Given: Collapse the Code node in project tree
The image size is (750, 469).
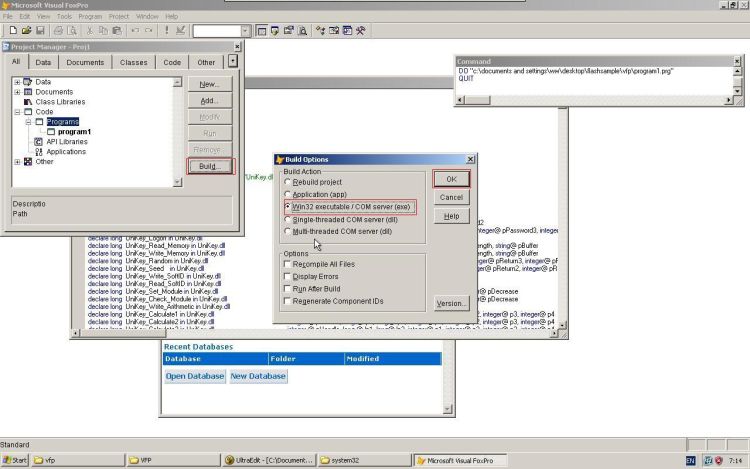Looking at the screenshot, I should coord(17,112).
